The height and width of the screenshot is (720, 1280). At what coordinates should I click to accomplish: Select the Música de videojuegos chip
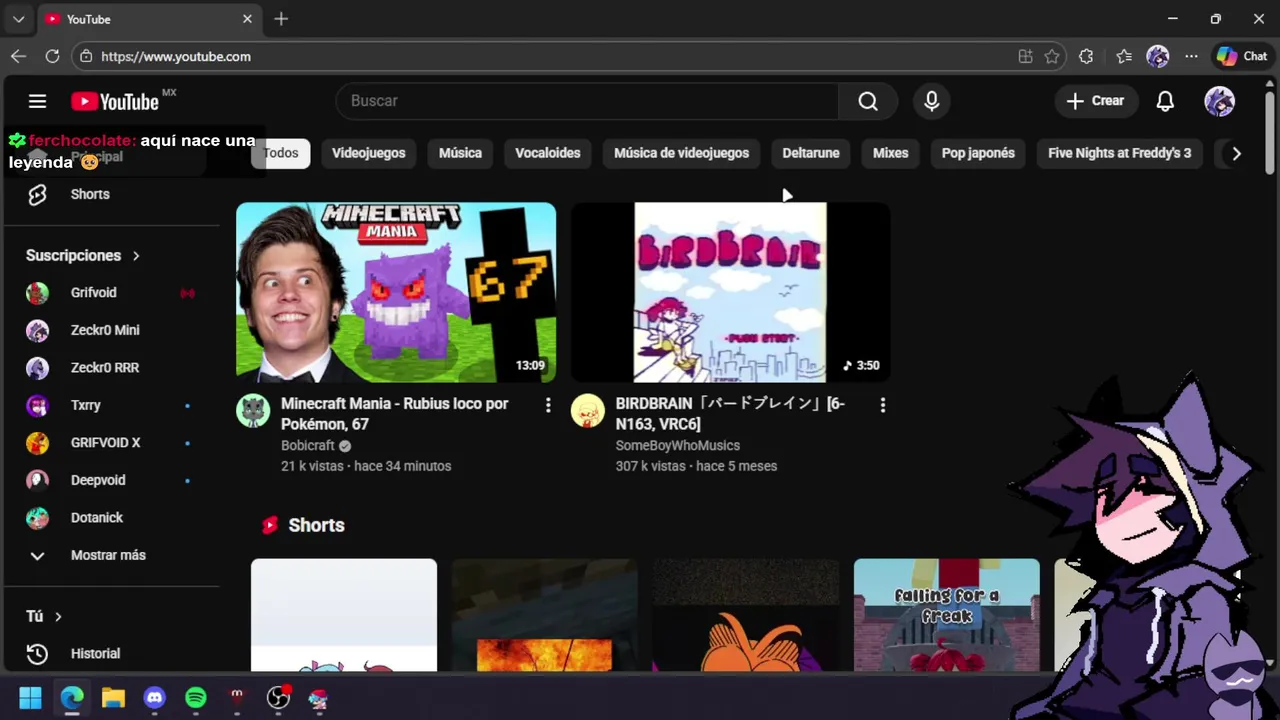click(681, 153)
